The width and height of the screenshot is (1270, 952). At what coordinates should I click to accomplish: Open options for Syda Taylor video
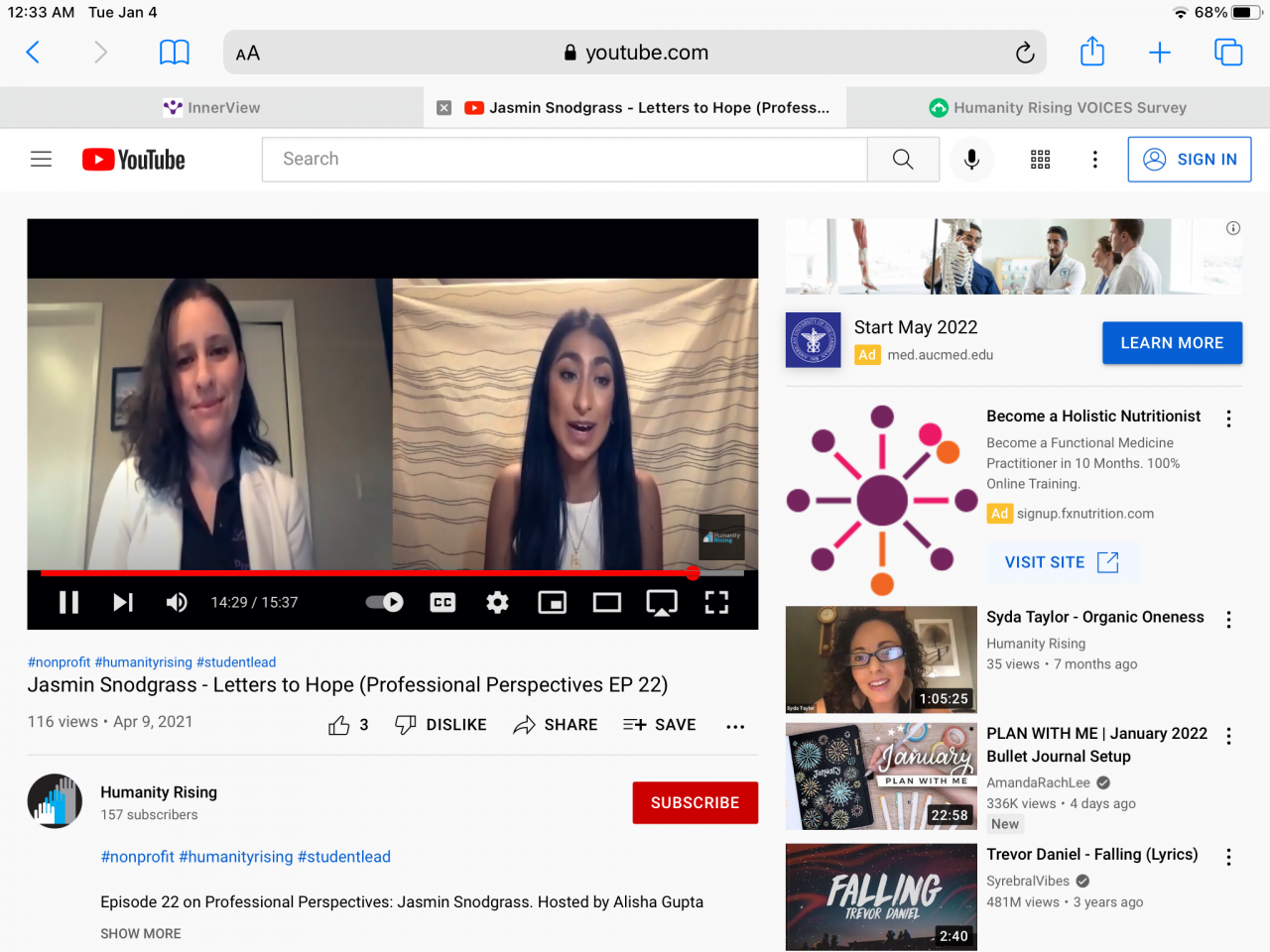[1228, 620]
